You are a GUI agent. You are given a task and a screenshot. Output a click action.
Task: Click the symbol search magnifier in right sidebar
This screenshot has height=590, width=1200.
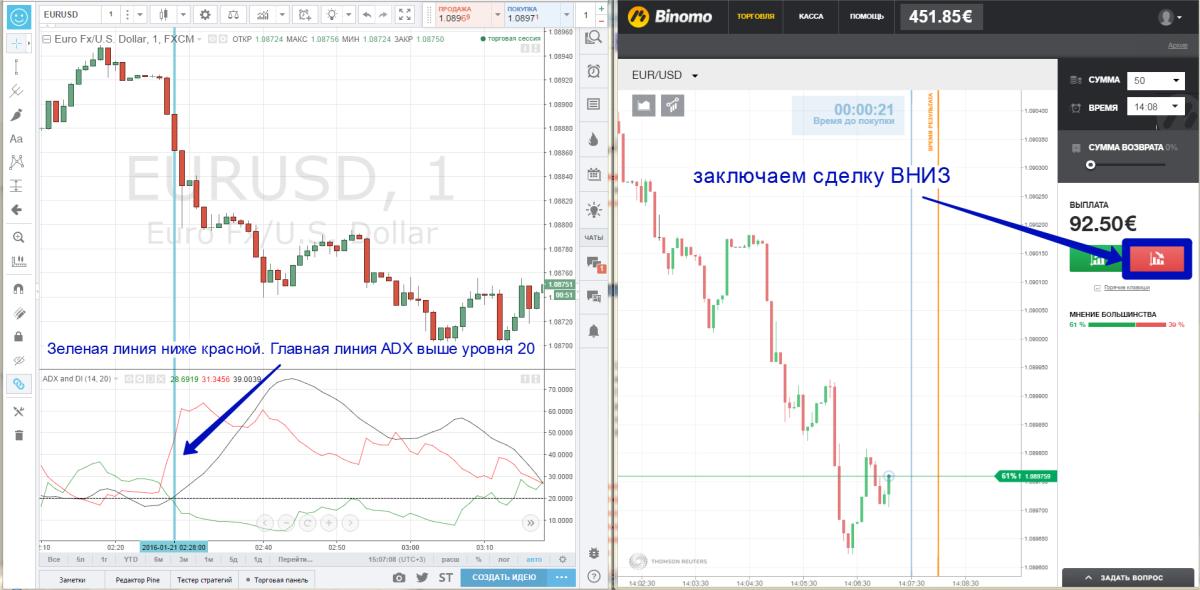(594, 37)
